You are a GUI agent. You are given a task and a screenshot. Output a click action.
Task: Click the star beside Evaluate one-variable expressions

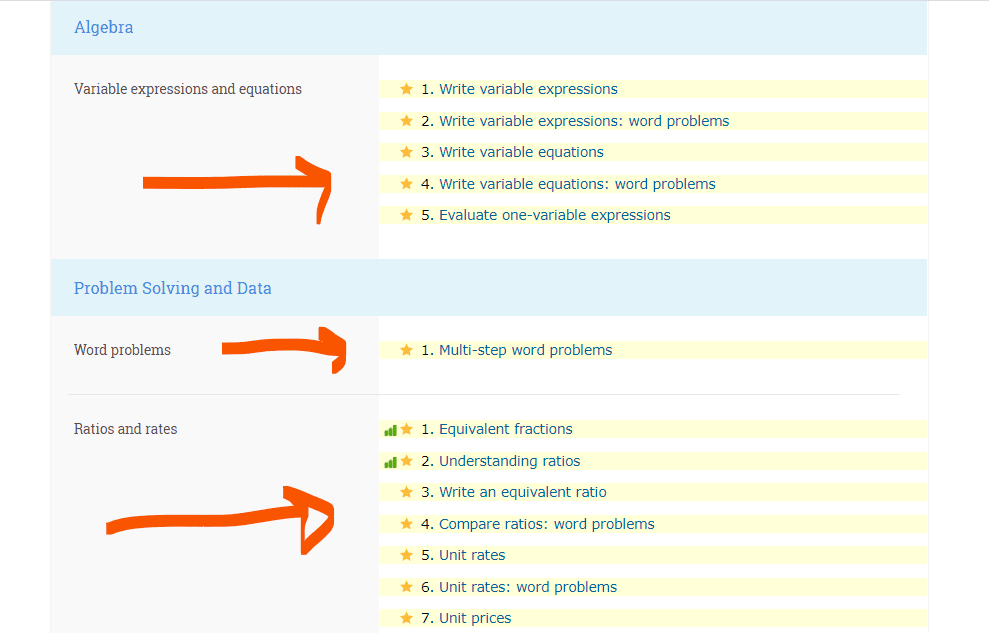(406, 215)
